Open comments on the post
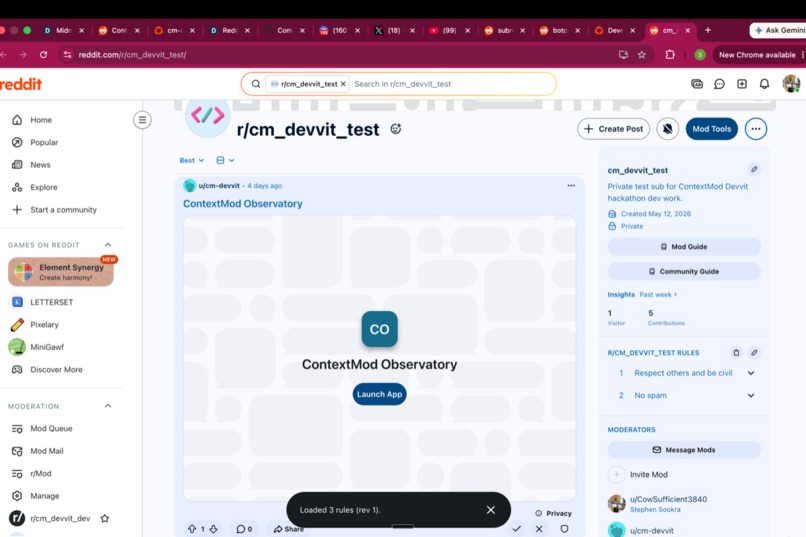This screenshot has width=806, height=537. coord(244,529)
